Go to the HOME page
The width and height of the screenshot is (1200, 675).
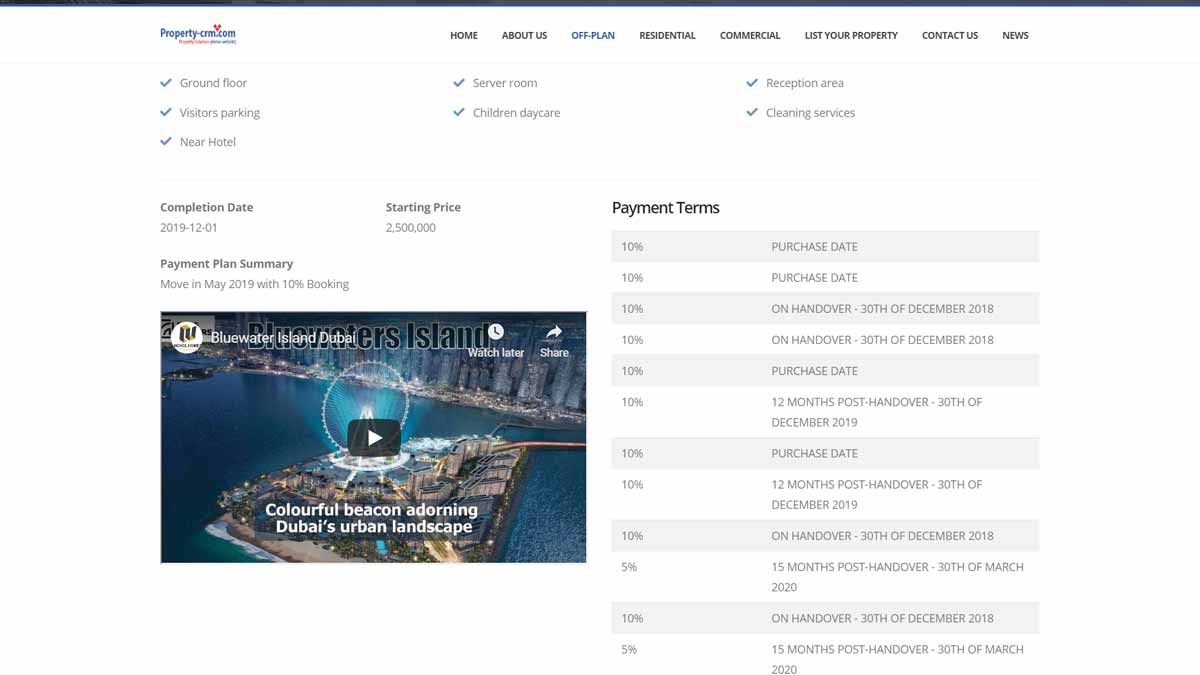pyautogui.click(x=464, y=36)
